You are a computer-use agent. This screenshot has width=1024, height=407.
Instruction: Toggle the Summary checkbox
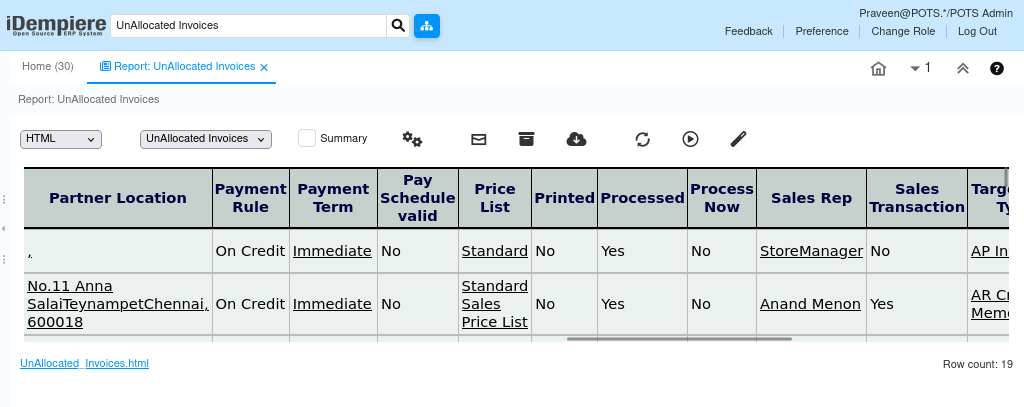(307, 138)
